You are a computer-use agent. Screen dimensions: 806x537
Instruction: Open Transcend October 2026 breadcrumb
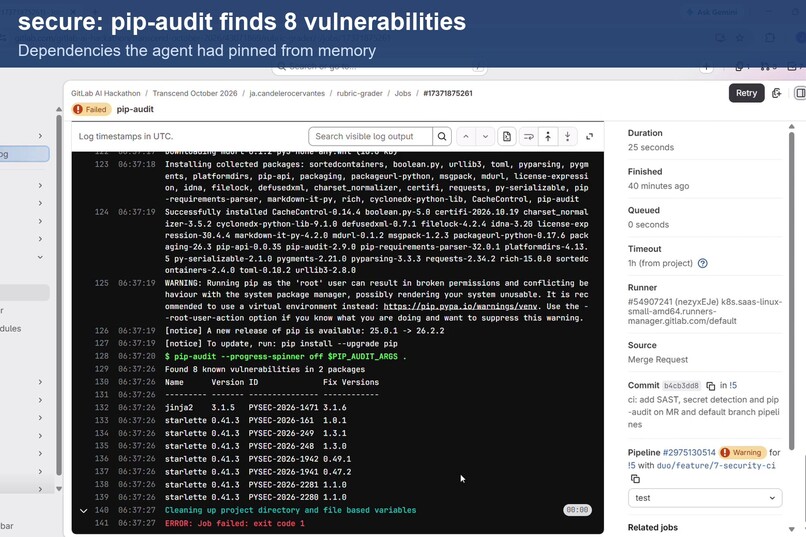click(195, 93)
